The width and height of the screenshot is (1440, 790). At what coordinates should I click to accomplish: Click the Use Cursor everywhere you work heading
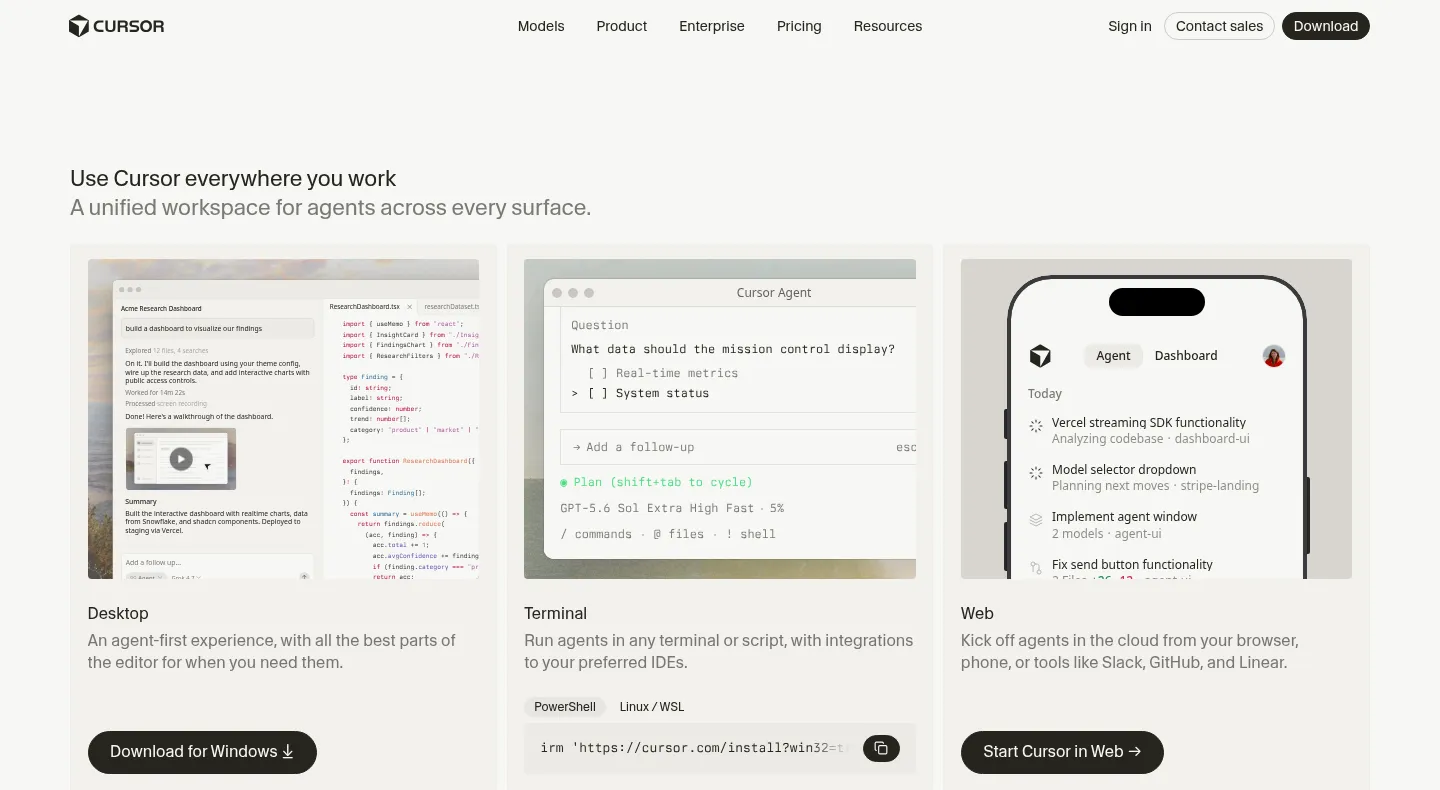point(233,179)
